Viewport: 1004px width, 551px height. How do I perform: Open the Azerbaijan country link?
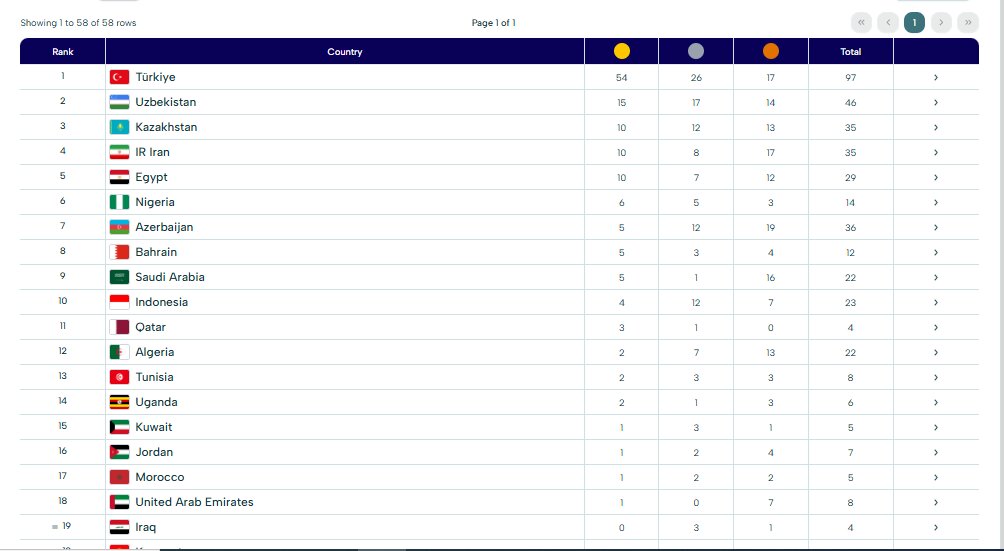click(164, 227)
